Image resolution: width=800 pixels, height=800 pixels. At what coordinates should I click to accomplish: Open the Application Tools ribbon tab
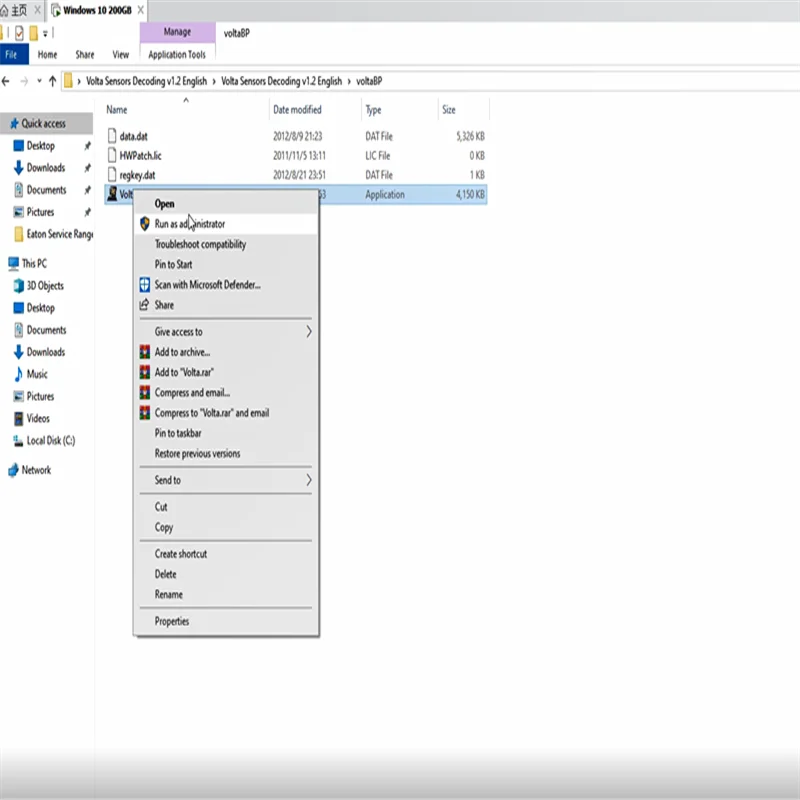point(176,55)
